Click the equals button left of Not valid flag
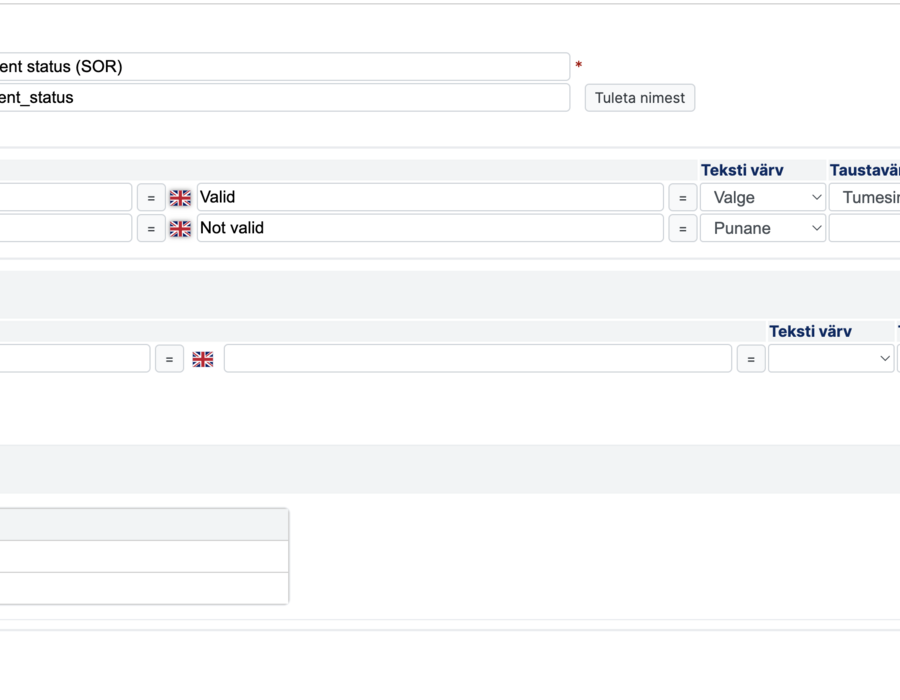The width and height of the screenshot is (900, 700). point(151,229)
